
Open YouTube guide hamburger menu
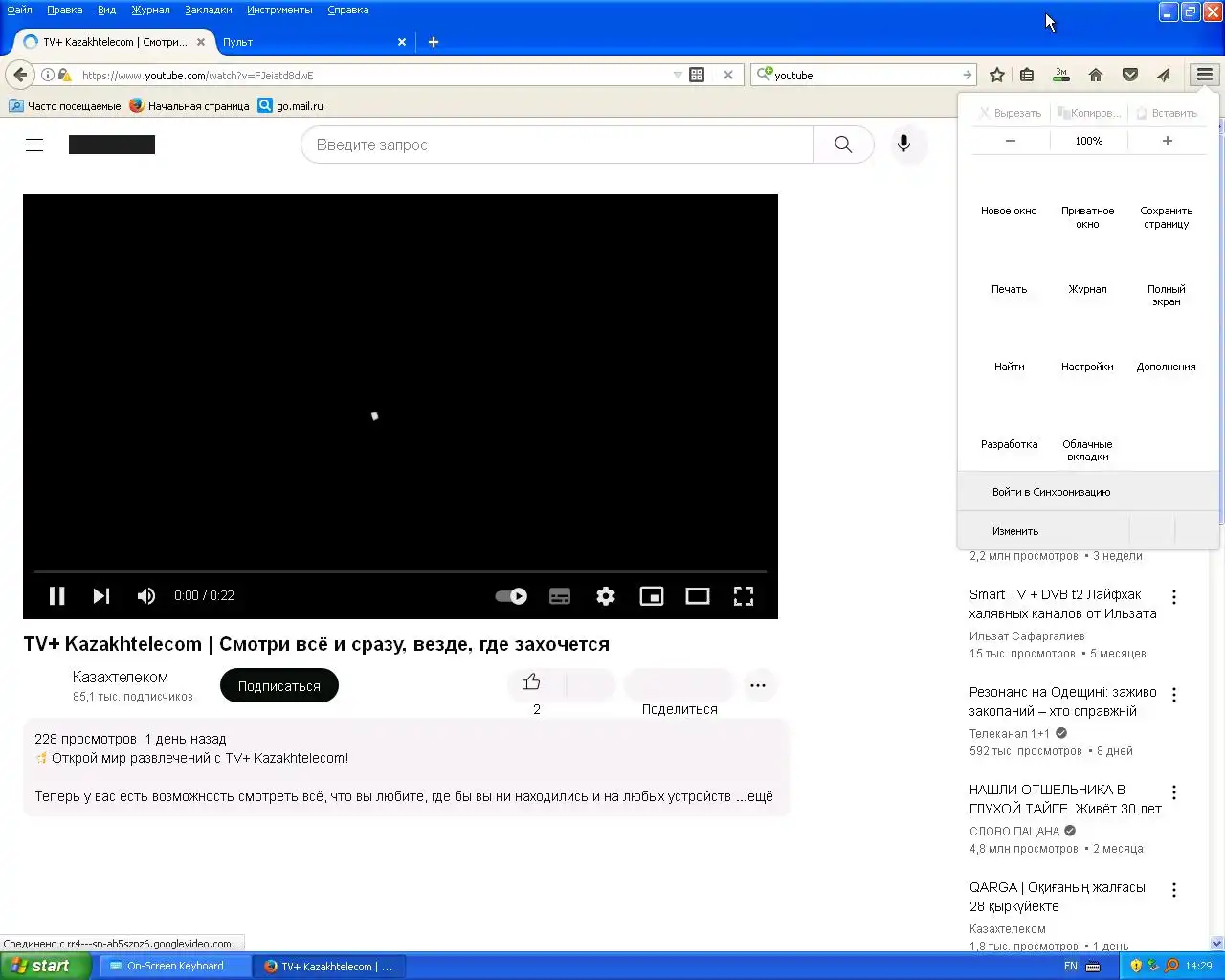click(34, 145)
